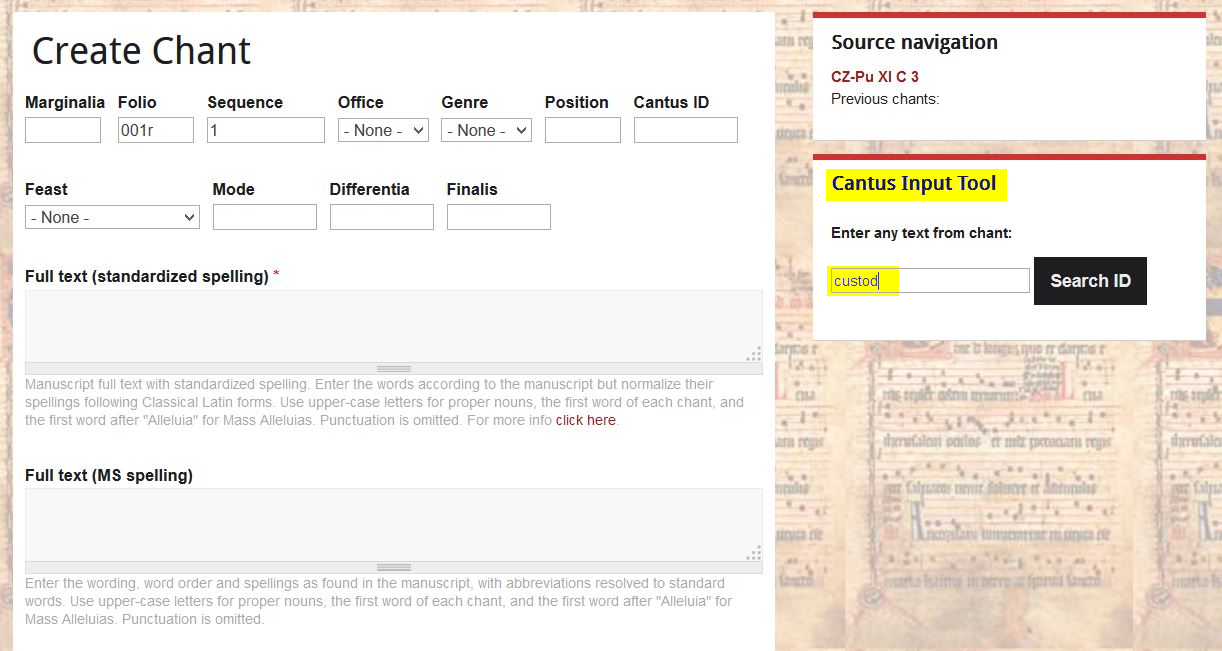
Task: Focus the Marginalia text field
Action: pos(63,130)
